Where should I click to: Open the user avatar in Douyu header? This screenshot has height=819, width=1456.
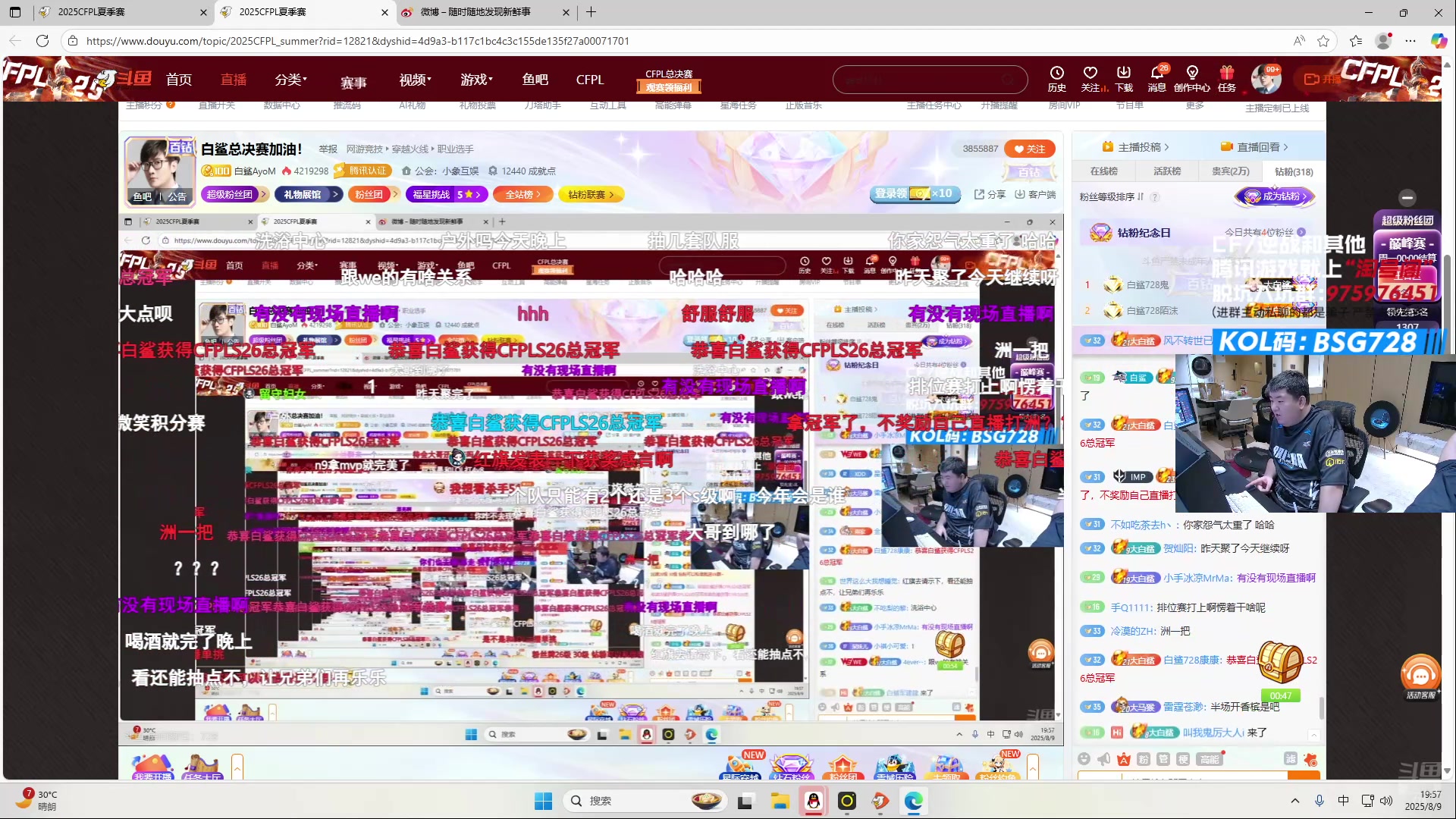tap(1265, 79)
